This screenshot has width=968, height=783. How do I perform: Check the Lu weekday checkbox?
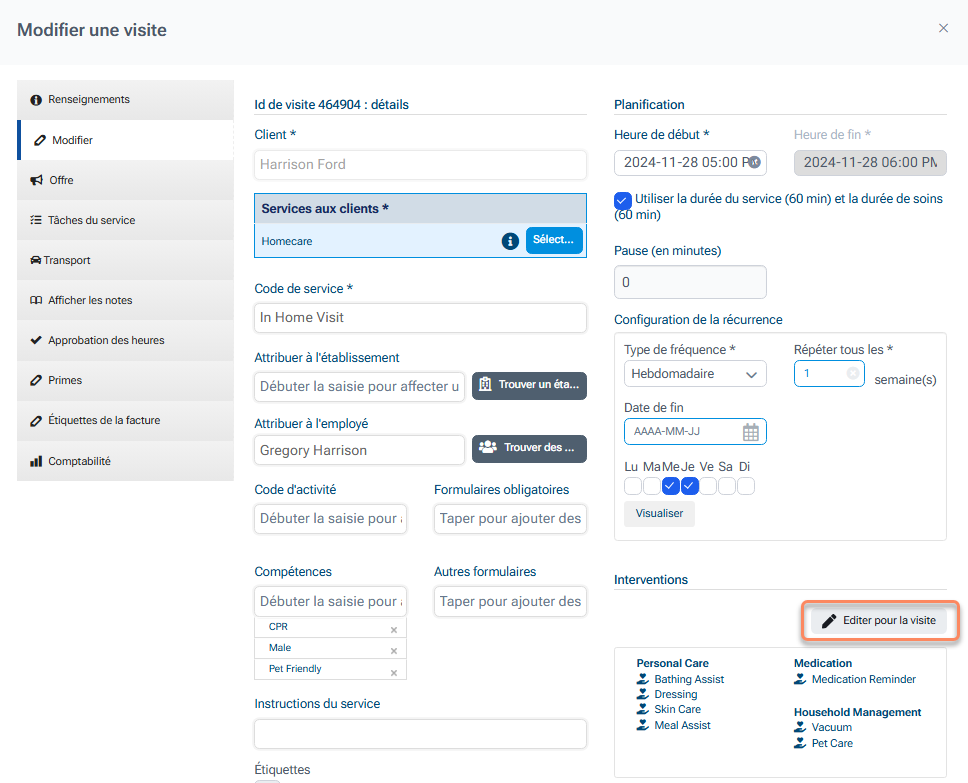[632, 486]
